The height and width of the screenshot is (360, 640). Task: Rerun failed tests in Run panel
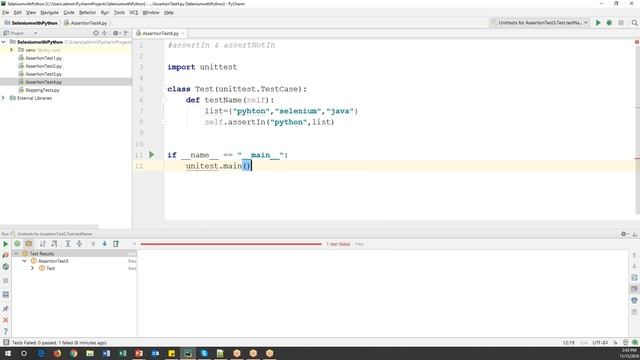[5, 255]
